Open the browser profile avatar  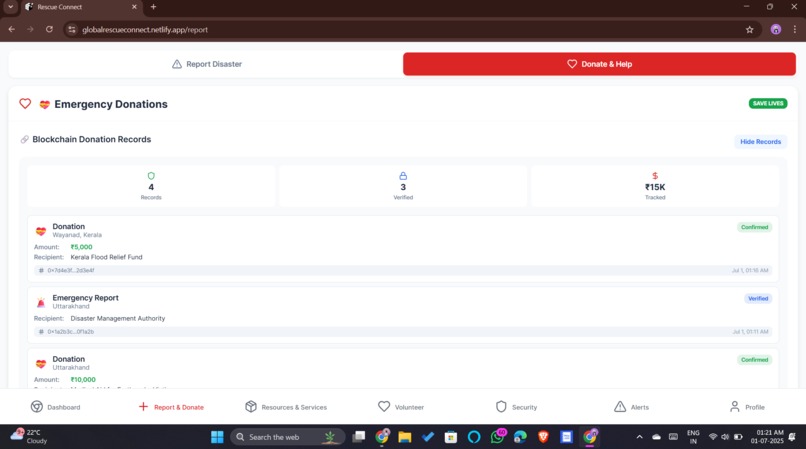point(776,30)
